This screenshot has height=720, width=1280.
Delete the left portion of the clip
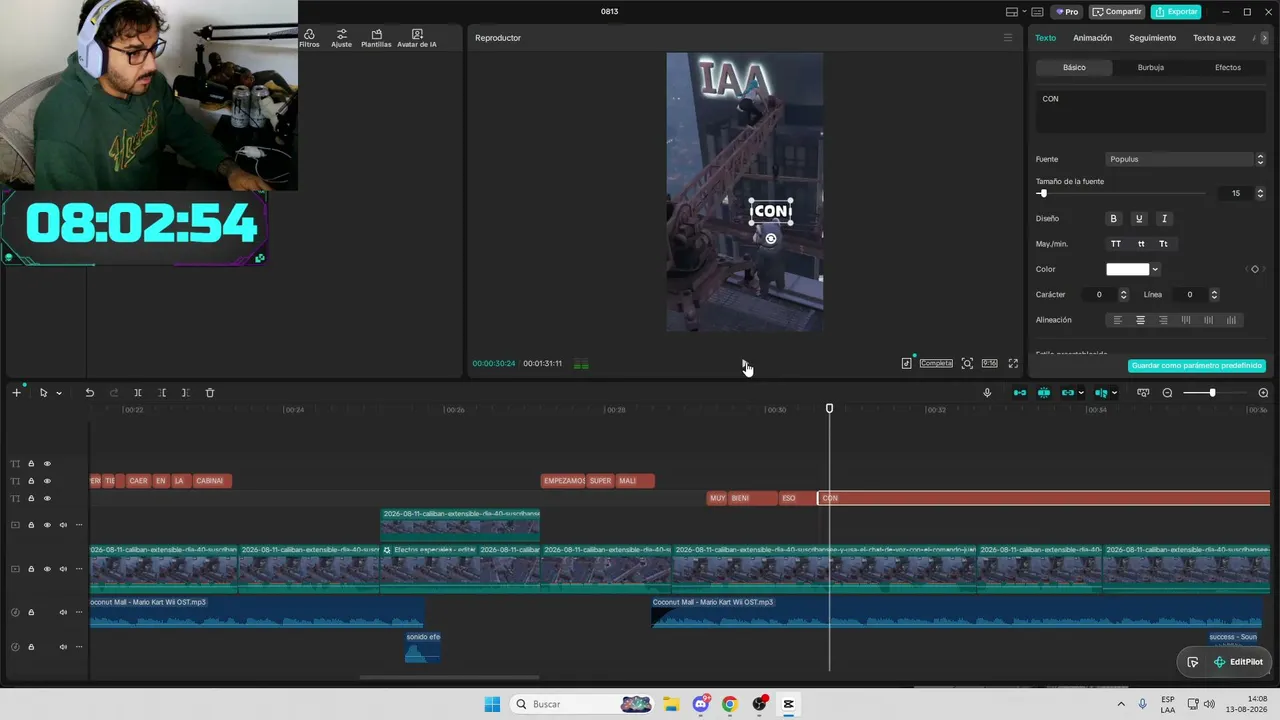coord(162,393)
